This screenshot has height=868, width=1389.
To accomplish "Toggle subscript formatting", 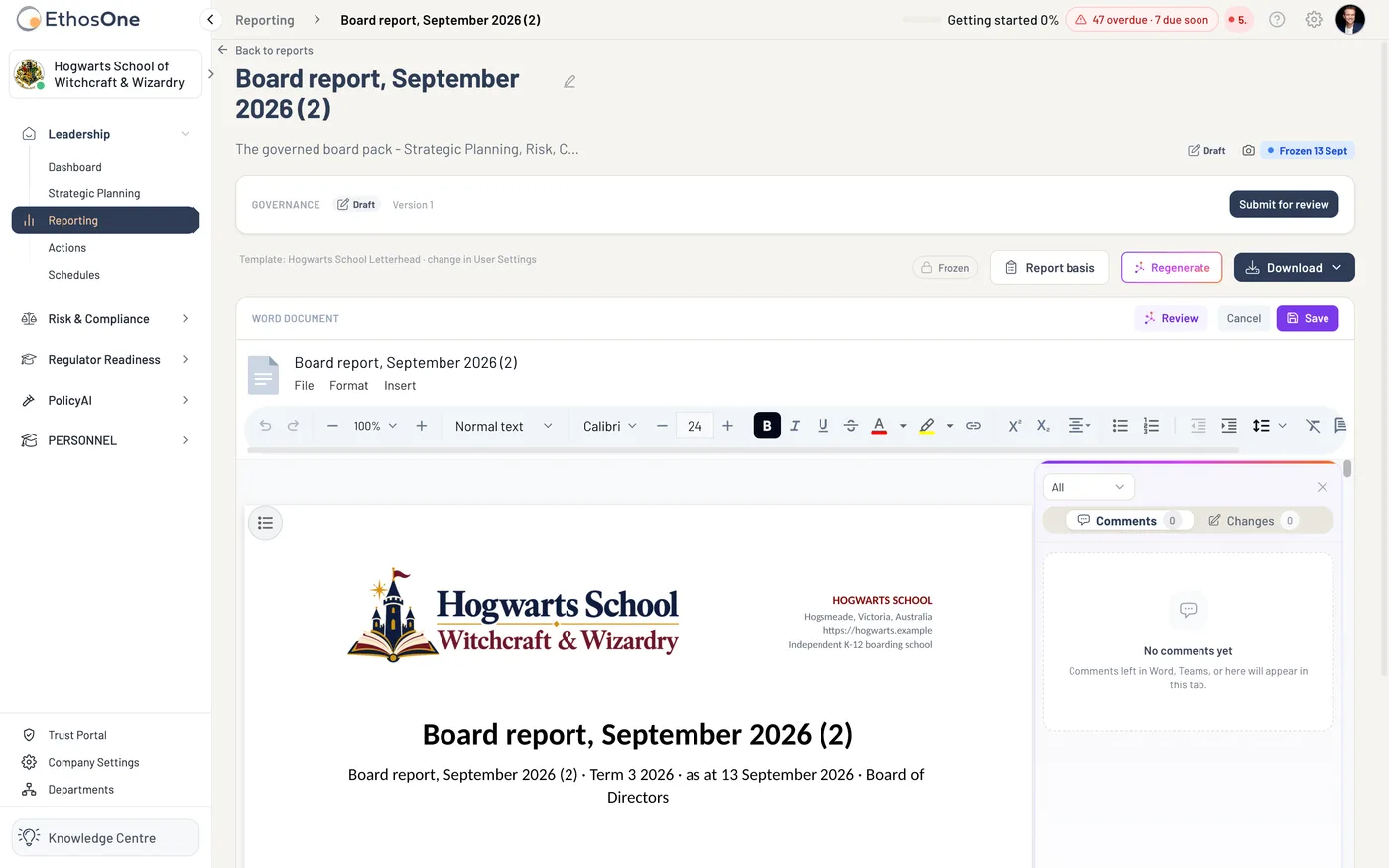I will [x=1043, y=426].
